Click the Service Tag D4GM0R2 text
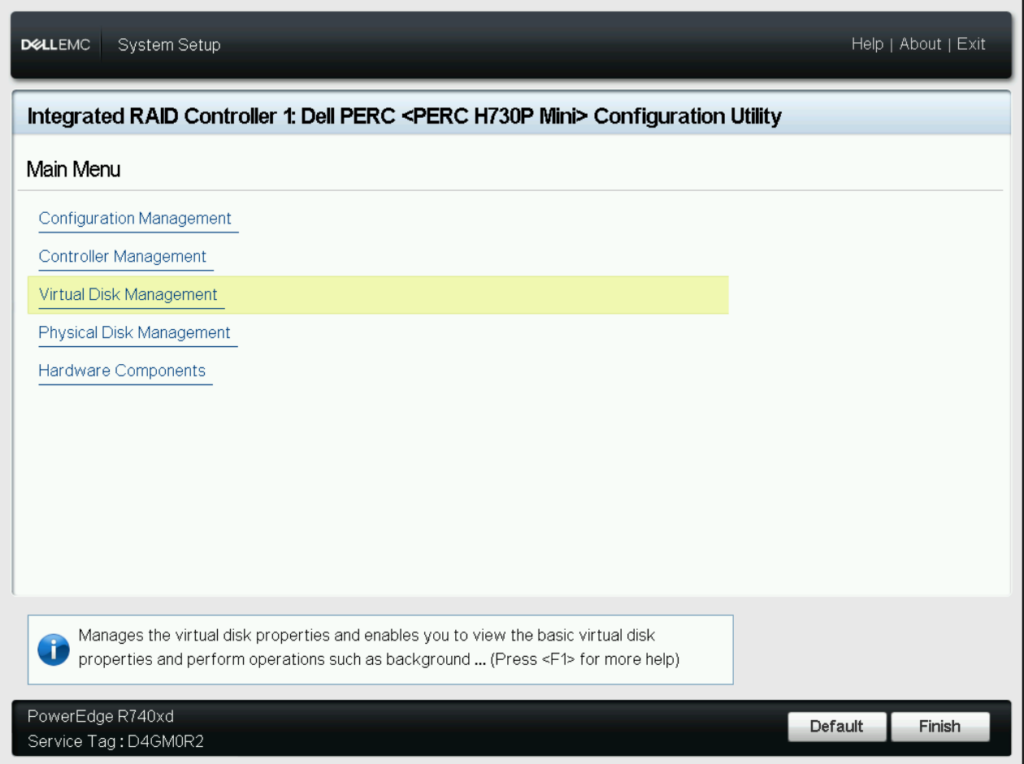Image resolution: width=1024 pixels, height=764 pixels. point(116,741)
